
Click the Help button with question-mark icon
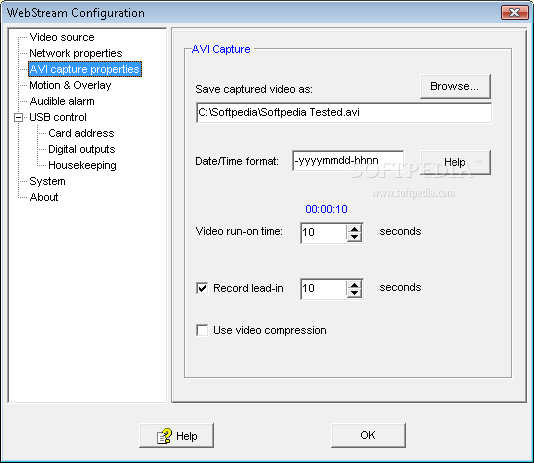176,435
